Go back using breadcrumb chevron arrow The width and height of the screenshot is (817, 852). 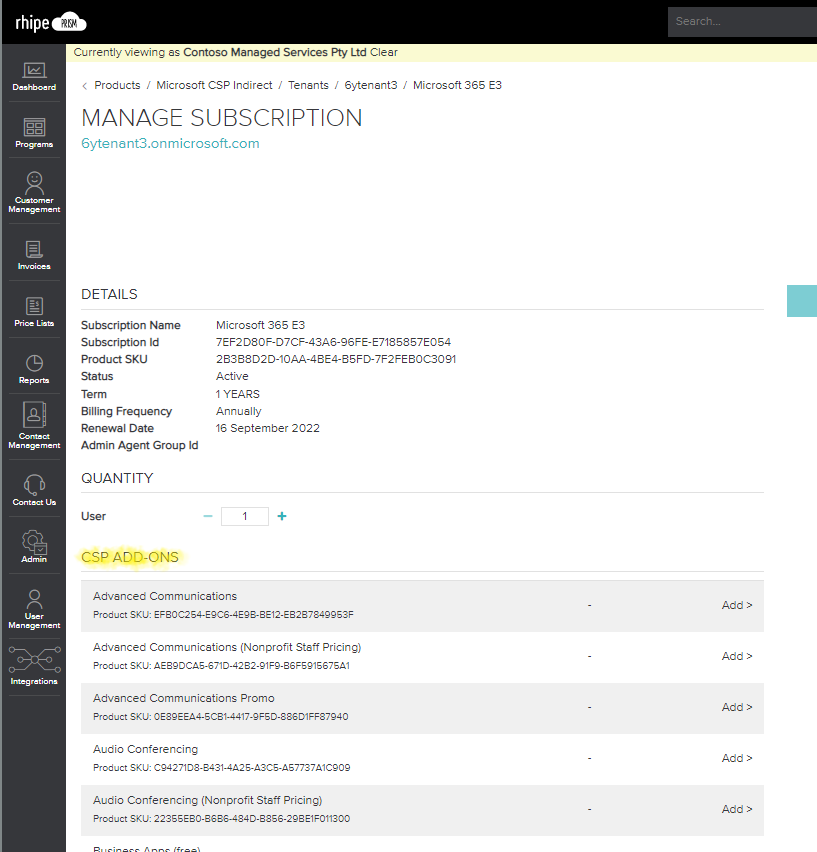tap(85, 86)
